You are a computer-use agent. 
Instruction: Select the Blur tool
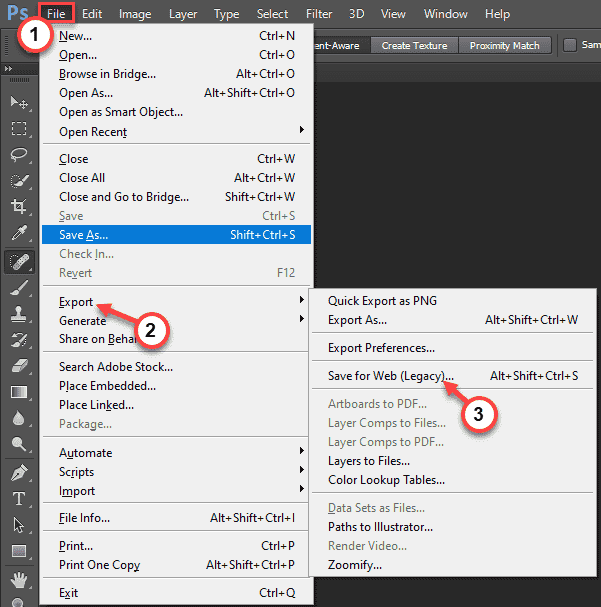click(19, 418)
